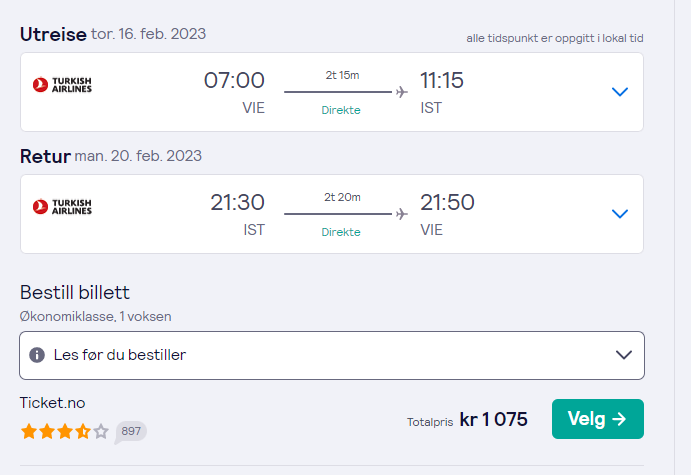The image size is (691, 475).
Task: Click the Direkte label on return flight
Action: pyautogui.click(x=341, y=232)
